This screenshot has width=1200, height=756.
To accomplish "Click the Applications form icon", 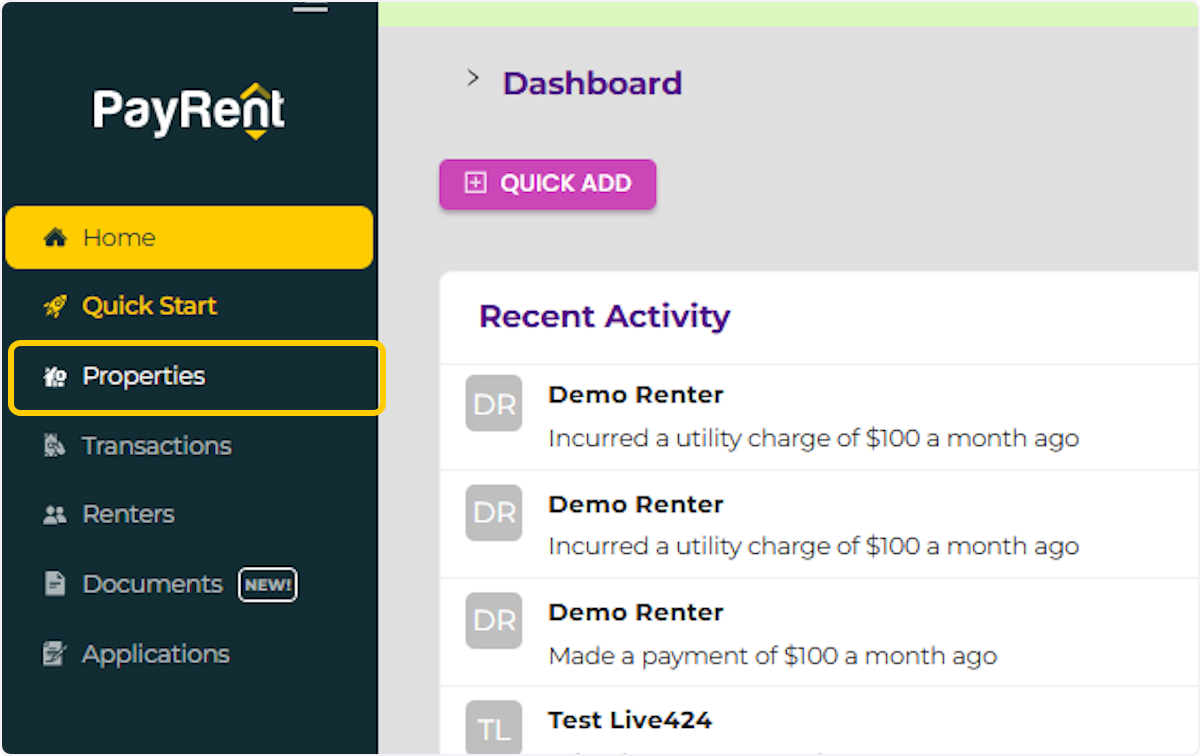I will tap(55, 655).
